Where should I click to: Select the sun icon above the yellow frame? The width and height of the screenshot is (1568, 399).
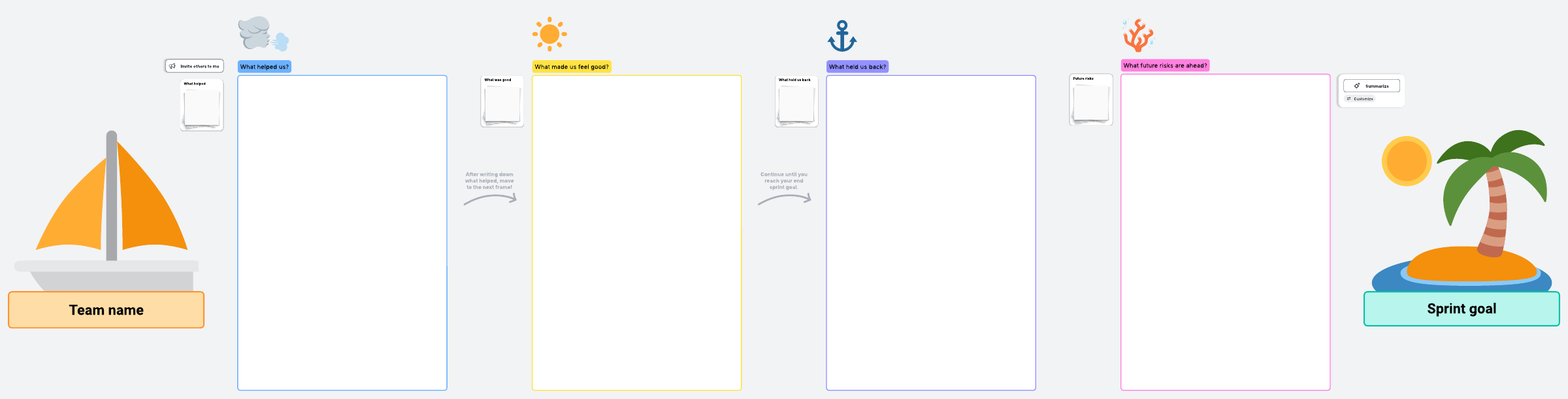(549, 34)
